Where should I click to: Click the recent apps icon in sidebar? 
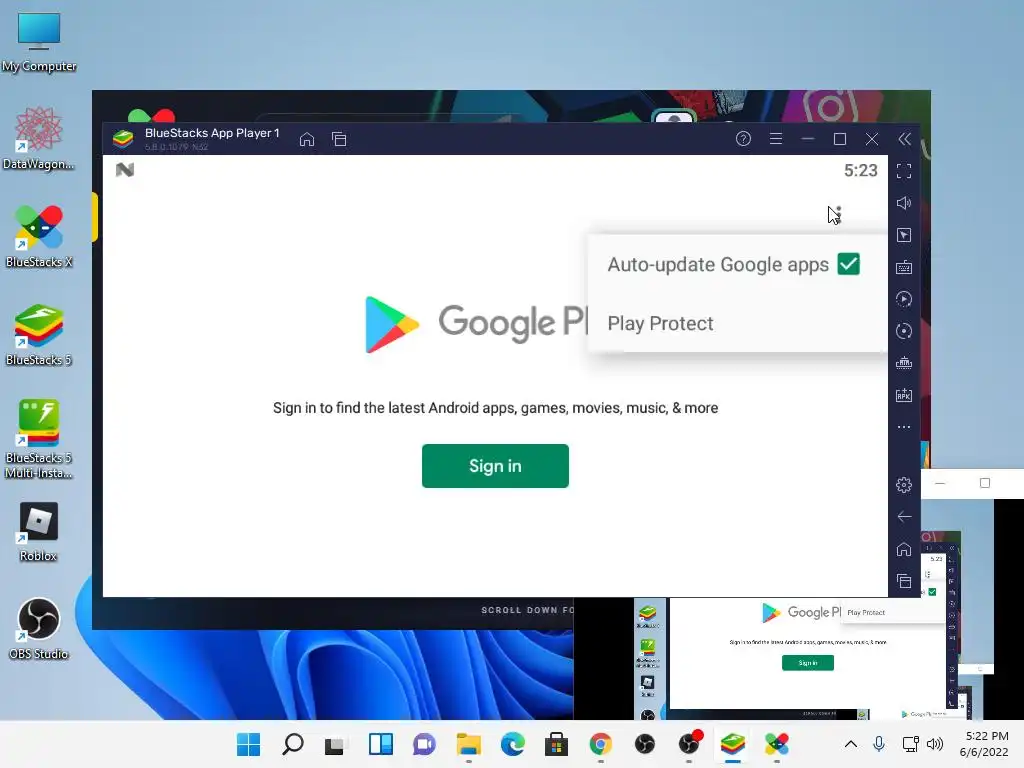[904, 581]
